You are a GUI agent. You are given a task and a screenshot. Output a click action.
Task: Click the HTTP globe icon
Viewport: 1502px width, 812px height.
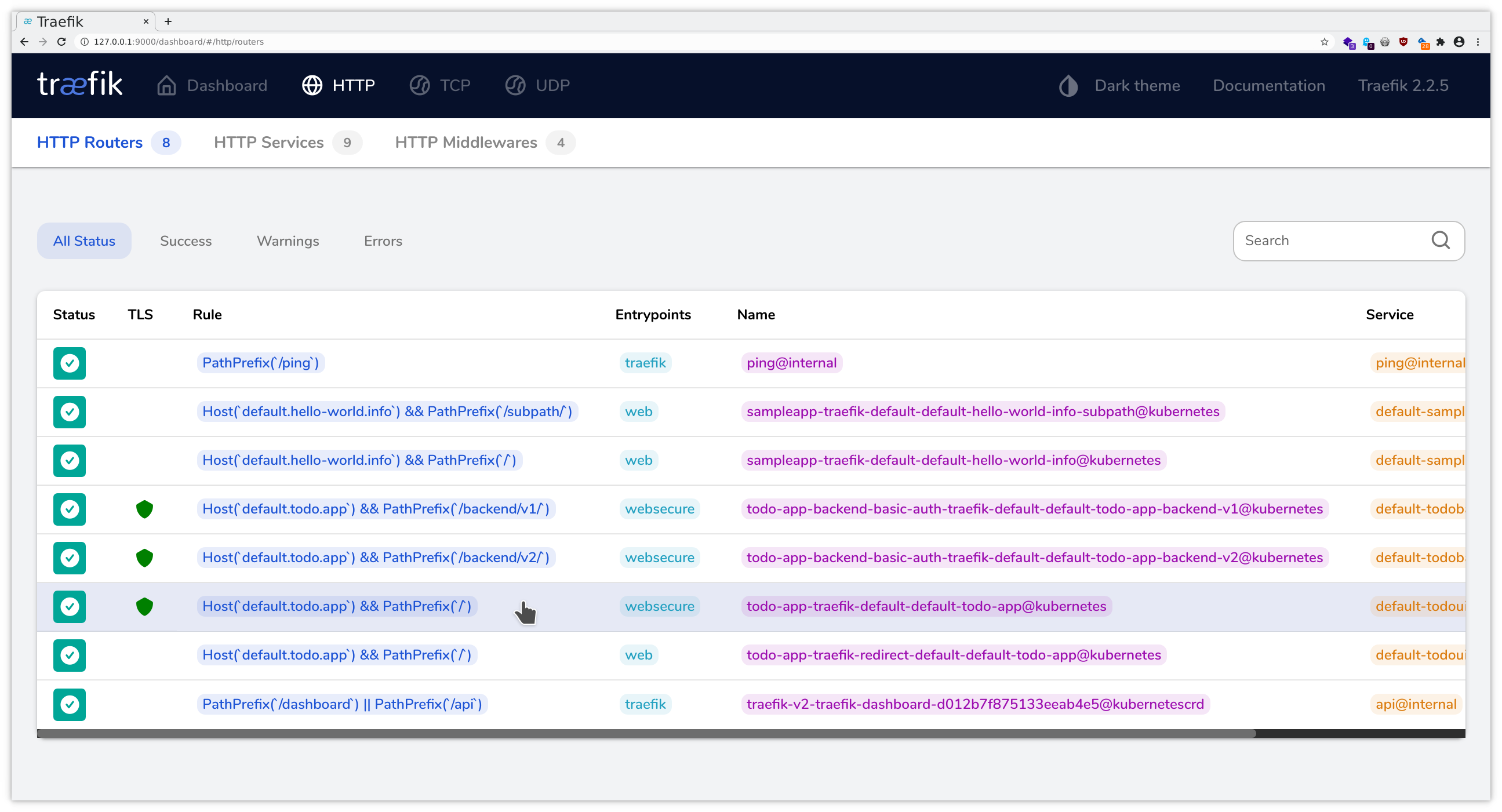click(x=312, y=85)
